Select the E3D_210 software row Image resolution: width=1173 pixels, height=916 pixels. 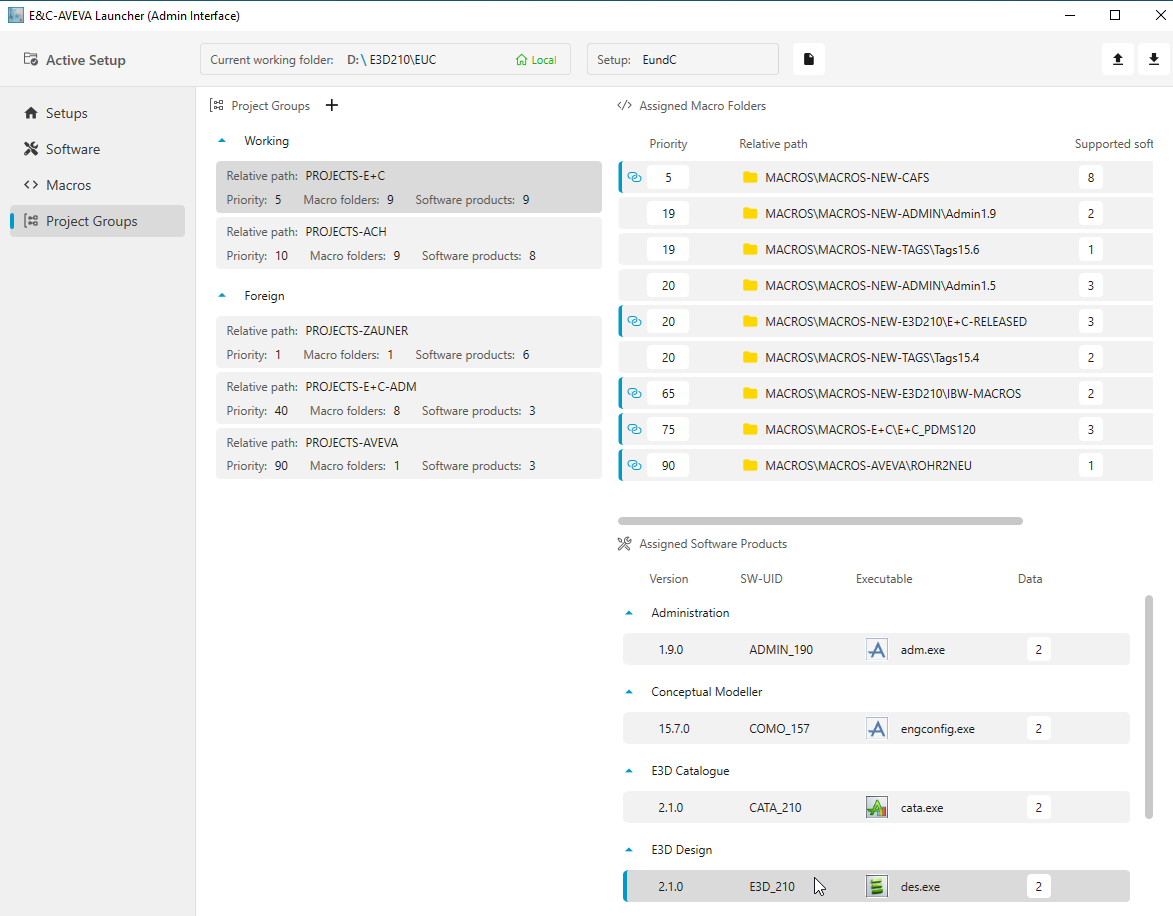[876, 887]
